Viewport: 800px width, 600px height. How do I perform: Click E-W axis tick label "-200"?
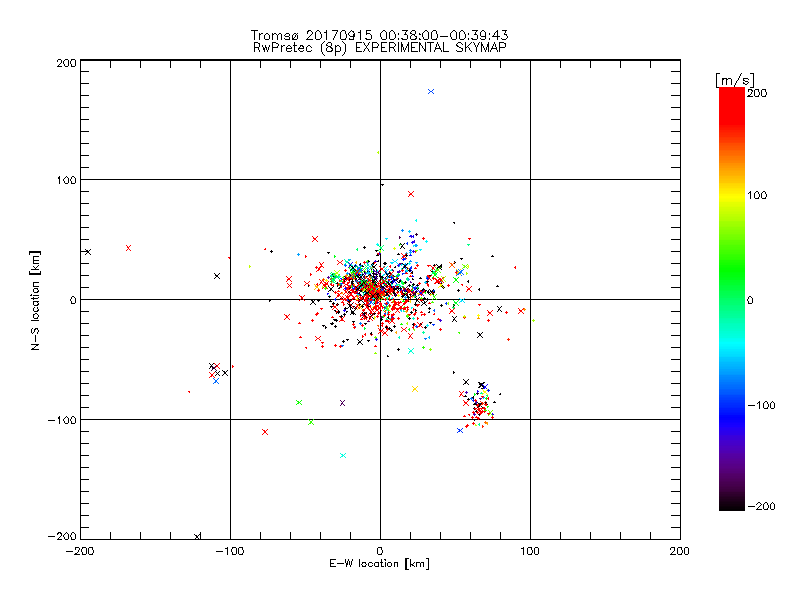pyautogui.click(x=80, y=551)
